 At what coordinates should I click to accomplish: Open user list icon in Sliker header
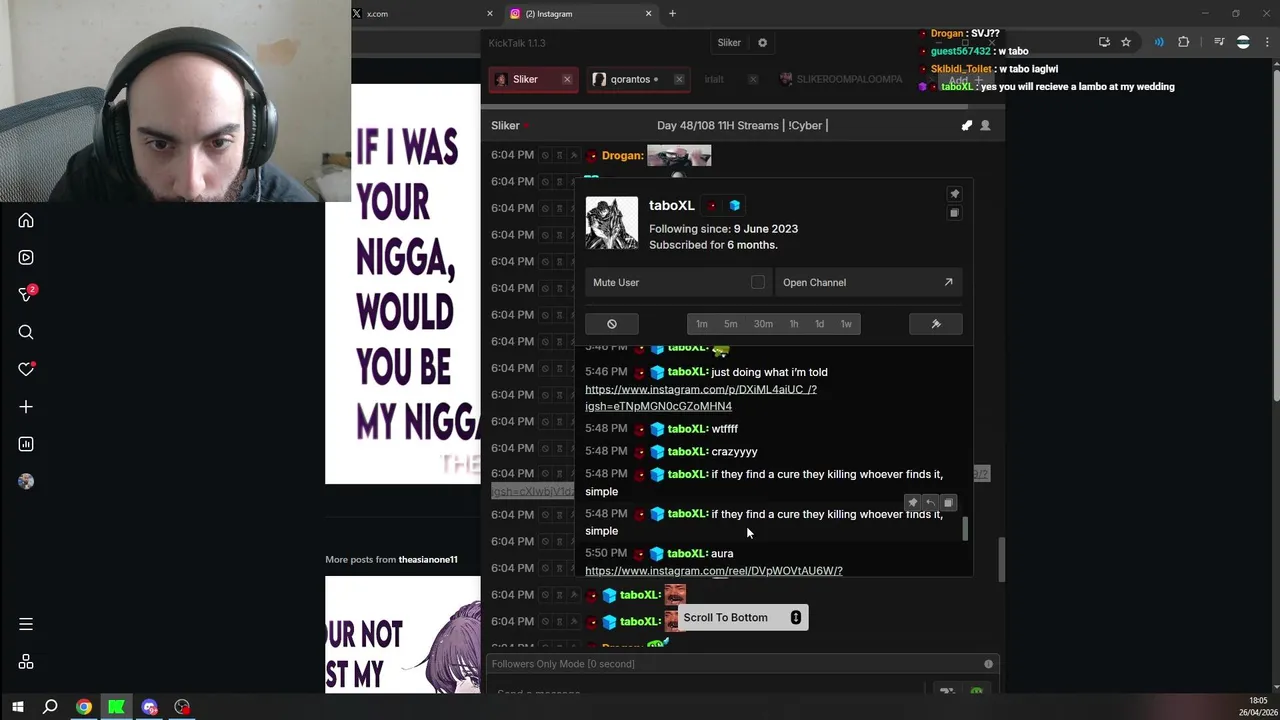point(985,125)
